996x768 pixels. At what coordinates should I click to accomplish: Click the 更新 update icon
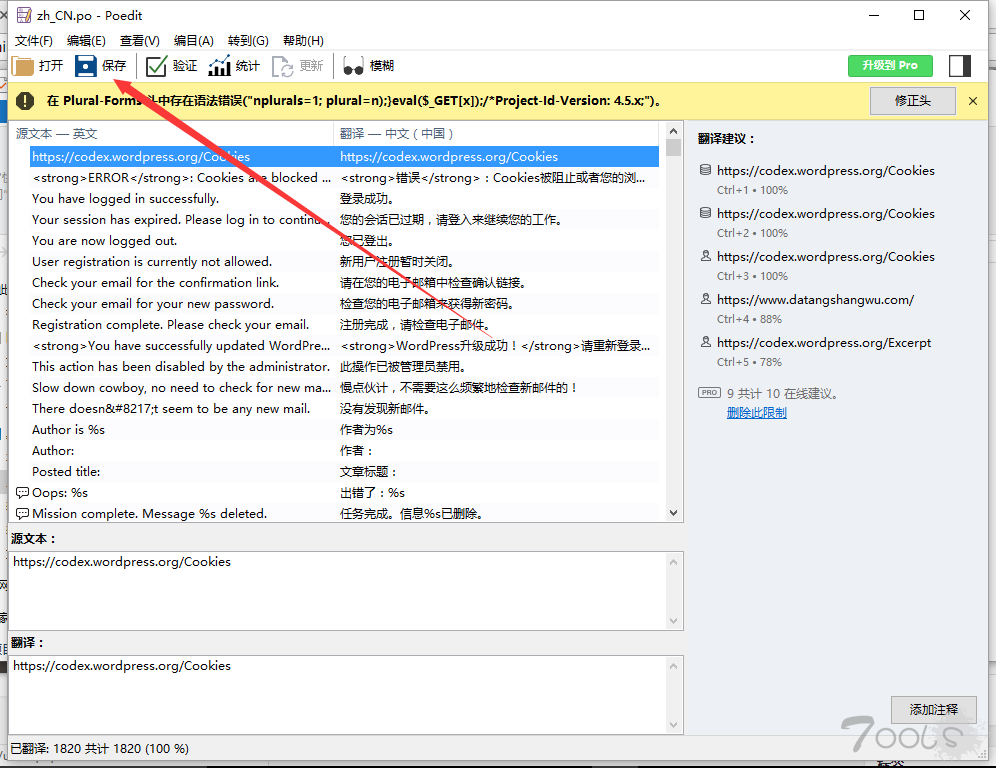(x=283, y=66)
